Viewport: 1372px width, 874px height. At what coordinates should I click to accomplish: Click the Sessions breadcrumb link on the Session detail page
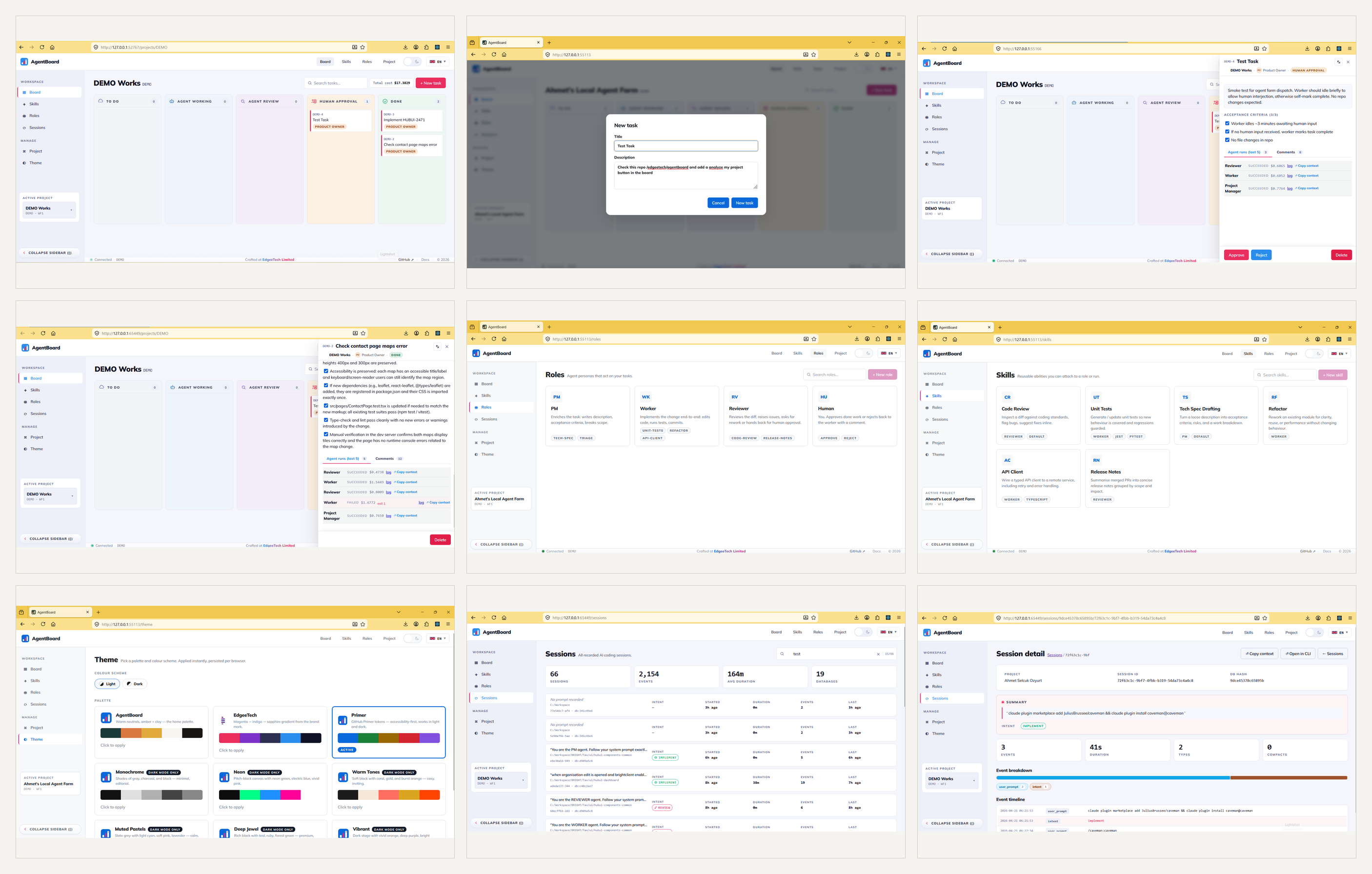1054,655
